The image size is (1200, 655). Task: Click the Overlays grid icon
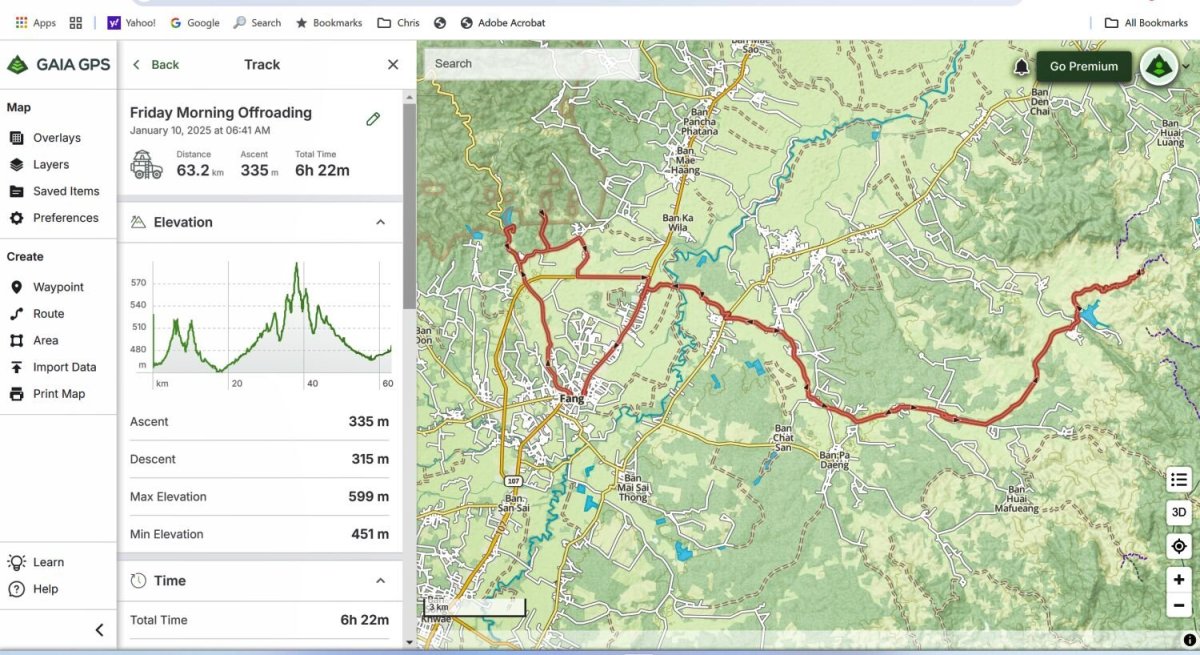(x=16, y=138)
